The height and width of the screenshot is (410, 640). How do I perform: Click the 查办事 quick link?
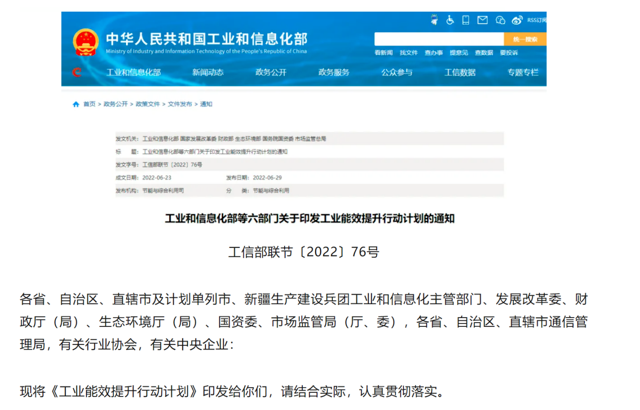pos(433,53)
